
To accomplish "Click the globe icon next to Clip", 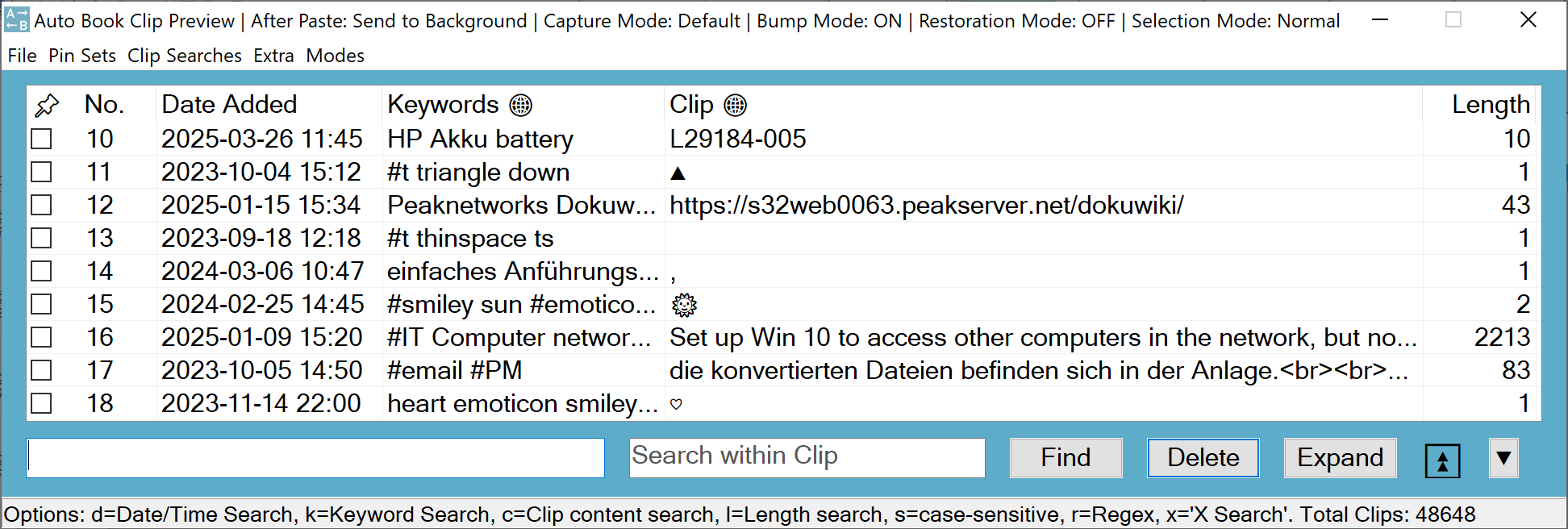I will [735, 105].
